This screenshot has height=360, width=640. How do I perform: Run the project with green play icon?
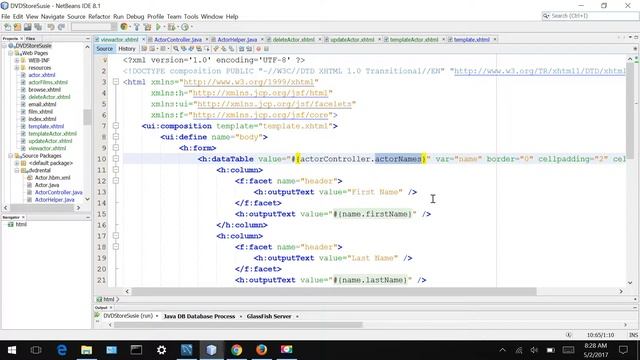click(158, 27)
